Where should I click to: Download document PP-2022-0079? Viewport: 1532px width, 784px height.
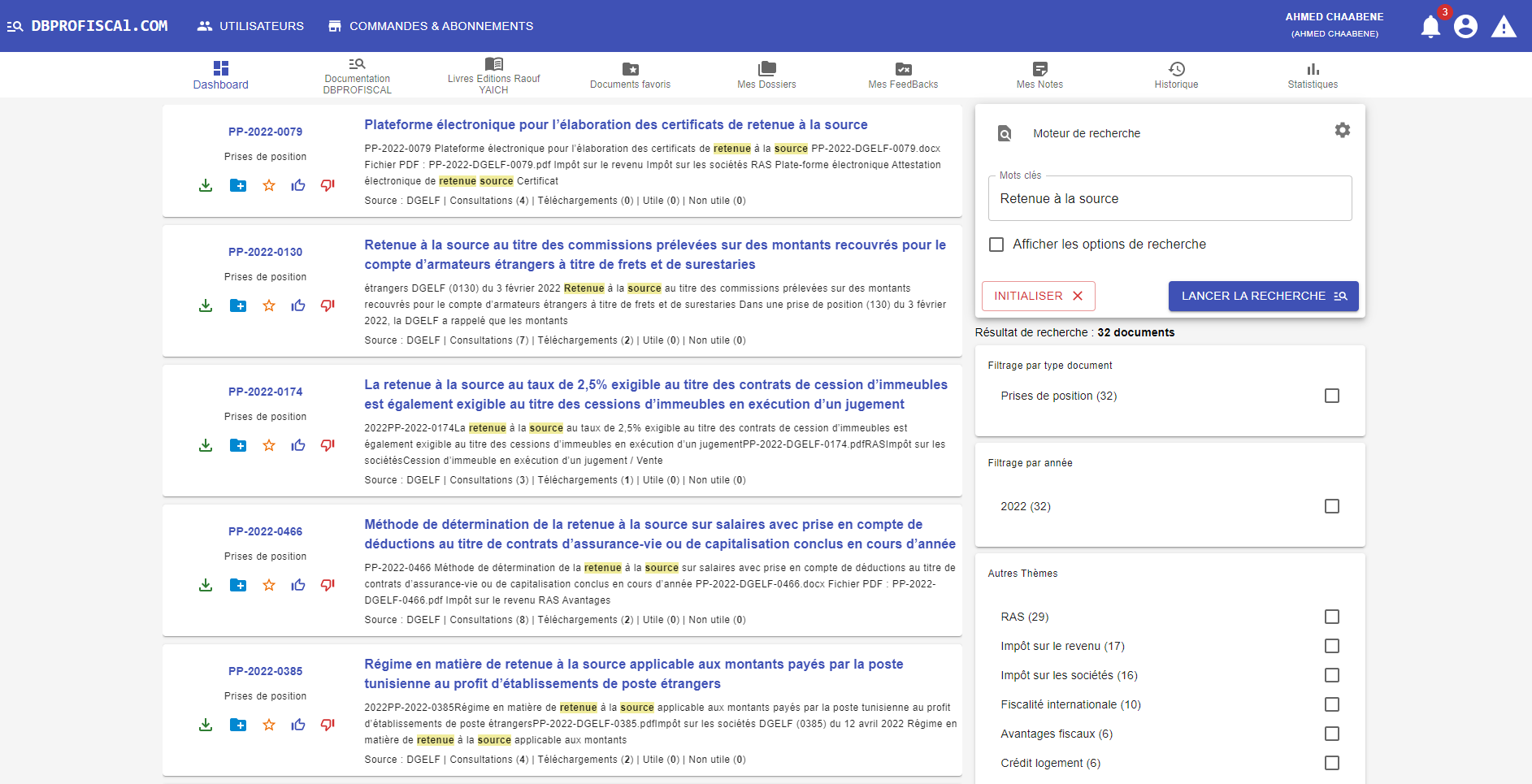[206, 185]
